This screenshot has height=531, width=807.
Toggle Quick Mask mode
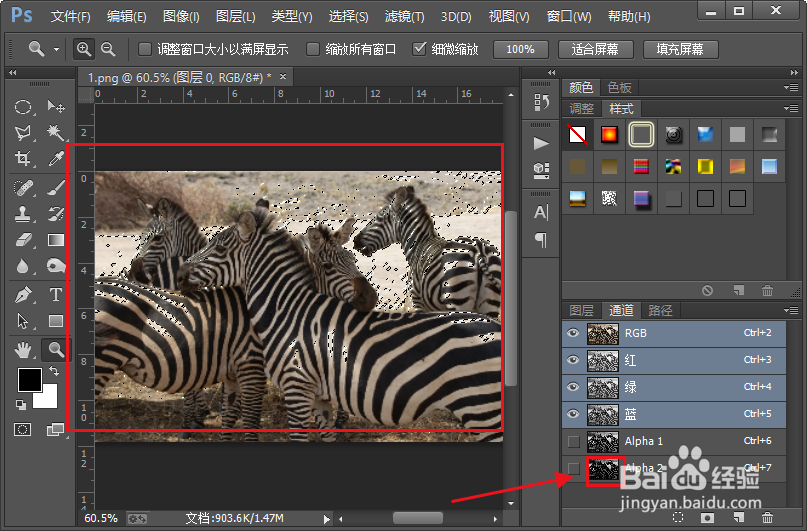[x=23, y=429]
